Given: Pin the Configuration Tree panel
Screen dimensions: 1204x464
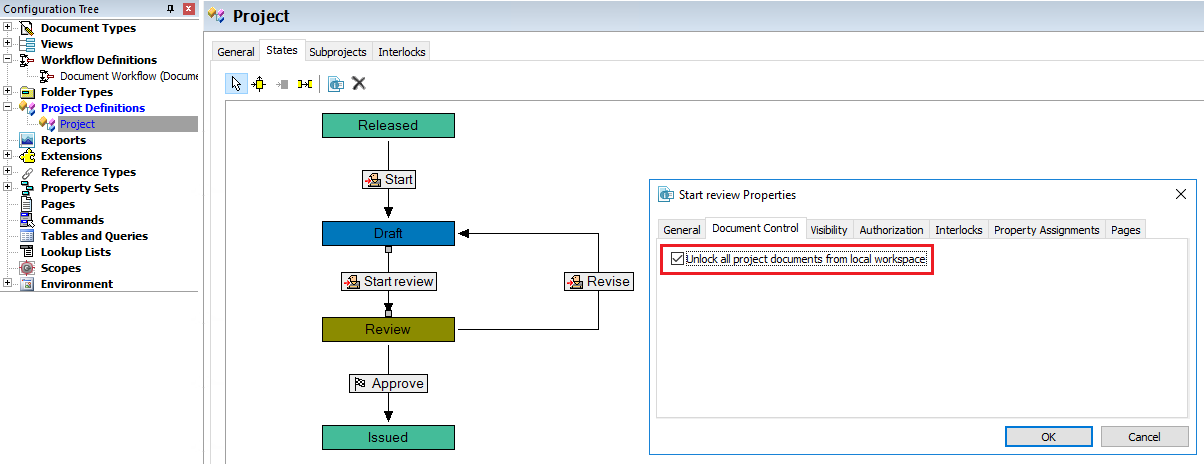Looking at the screenshot, I should click(x=170, y=9).
